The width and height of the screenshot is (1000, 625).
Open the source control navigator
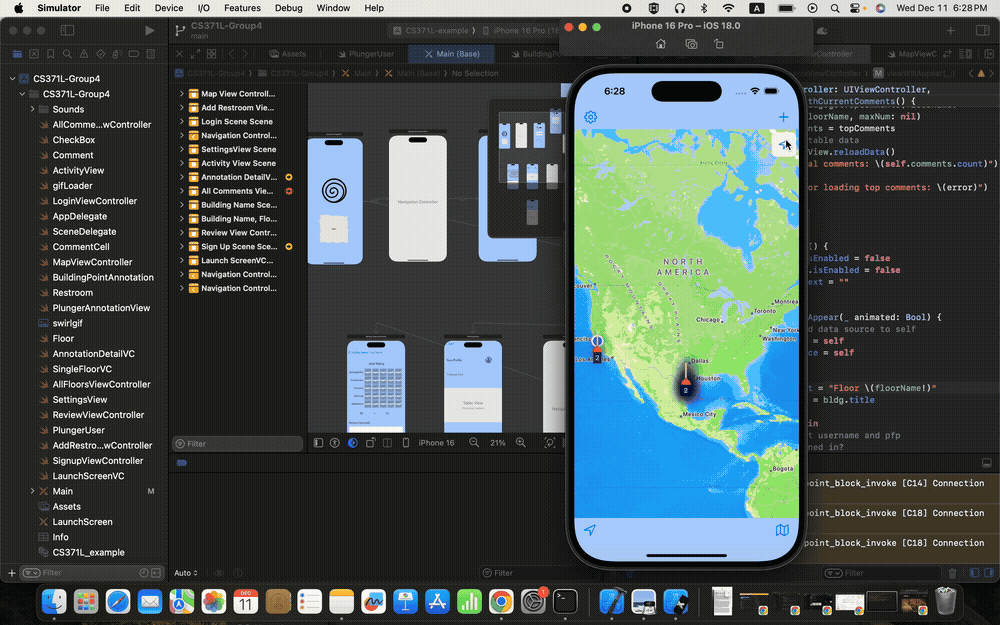[34, 54]
